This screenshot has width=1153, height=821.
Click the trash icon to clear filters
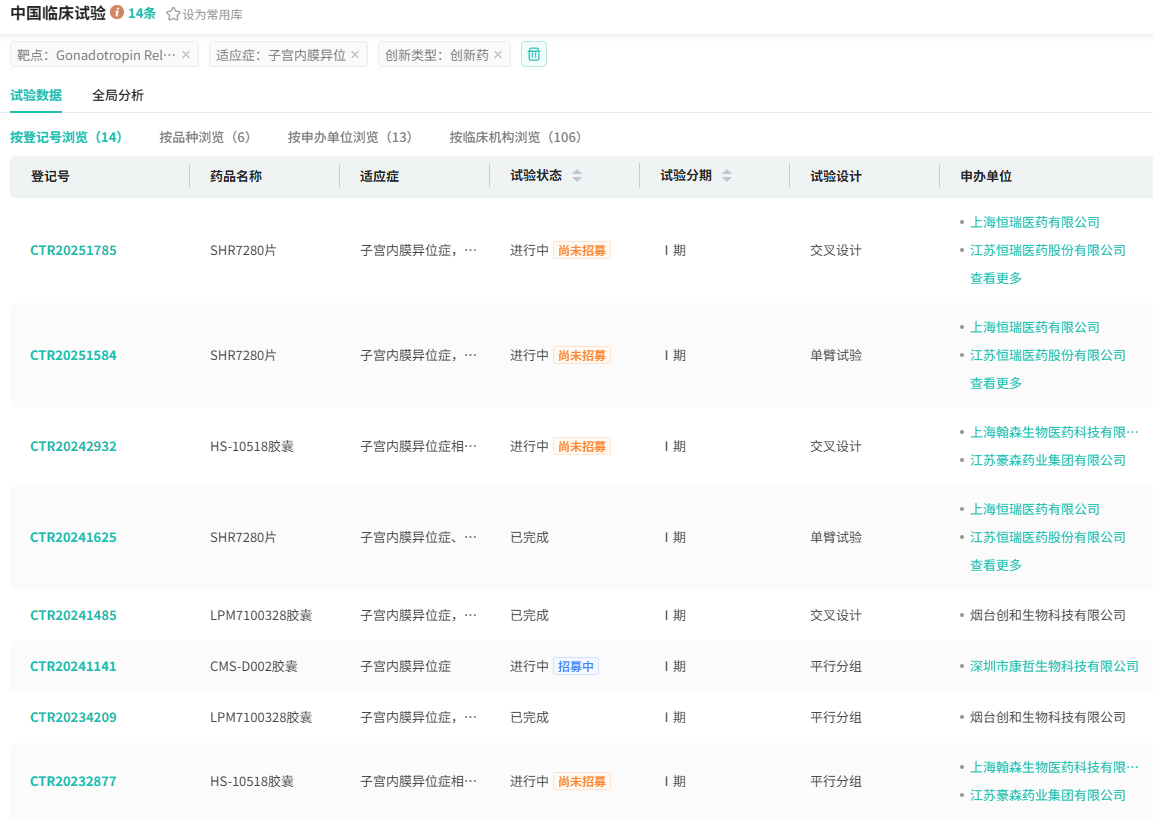tap(534, 54)
